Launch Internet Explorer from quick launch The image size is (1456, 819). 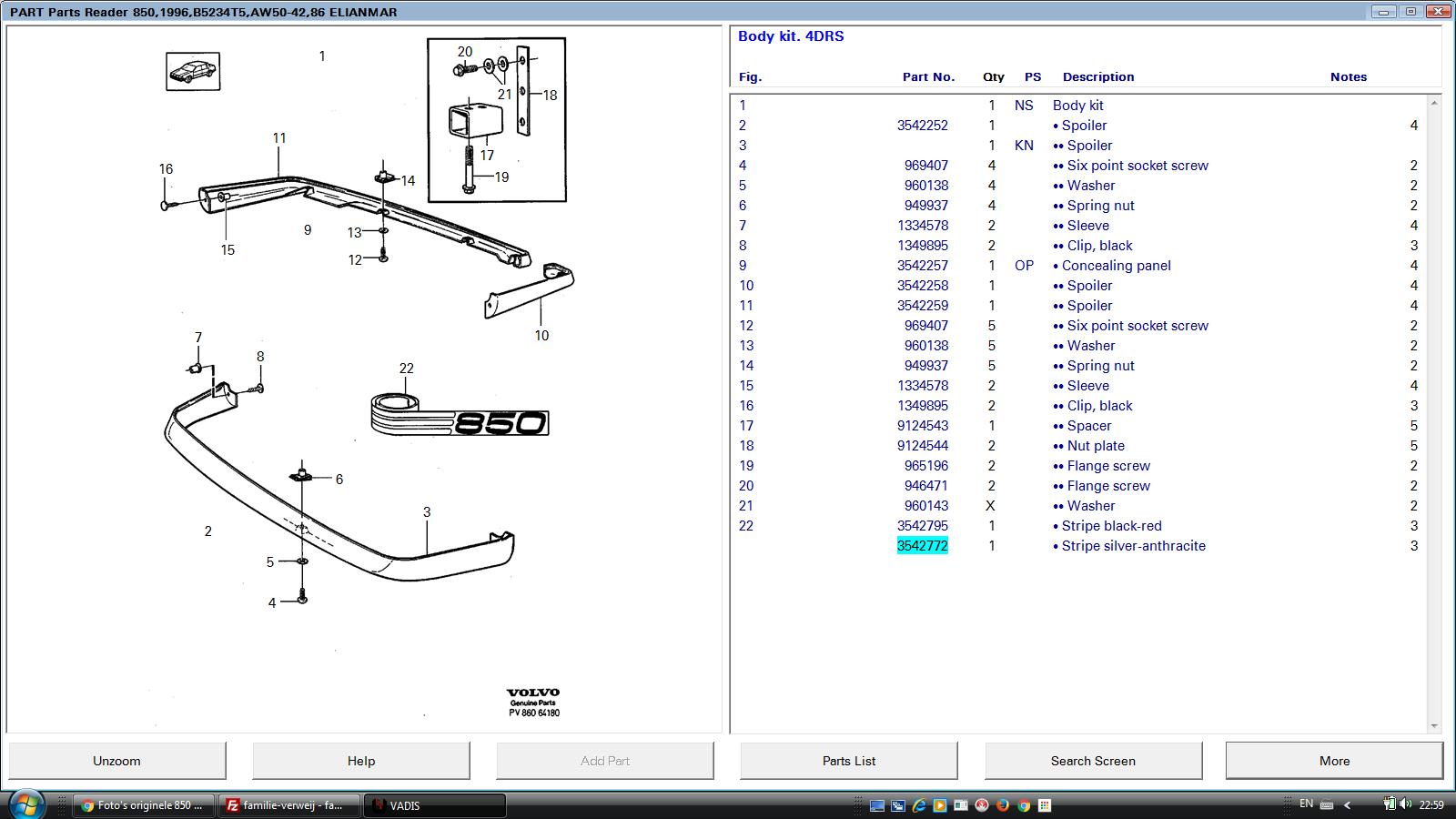coord(919,805)
